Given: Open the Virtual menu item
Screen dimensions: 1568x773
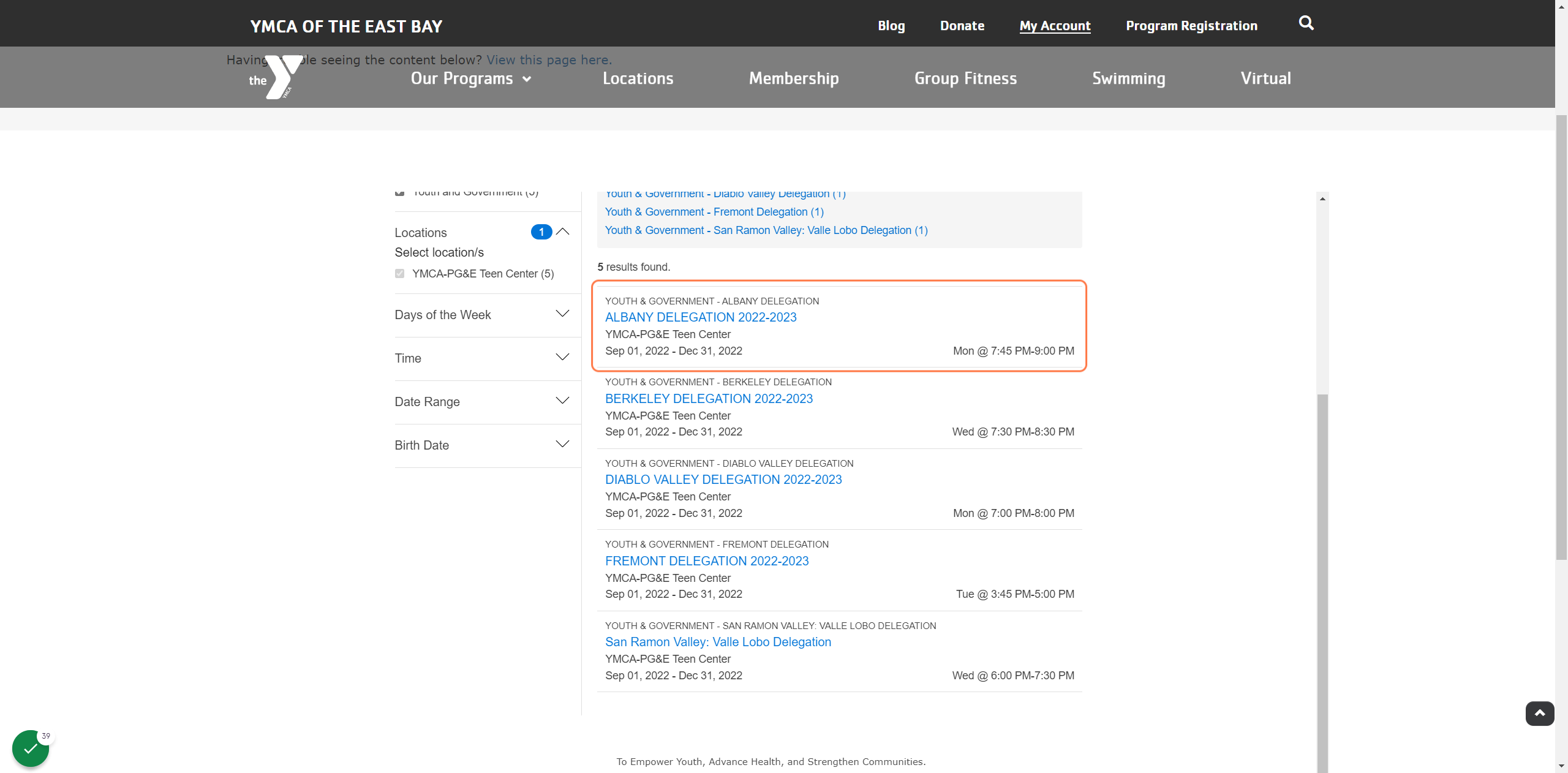Looking at the screenshot, I should (1265, 78).
